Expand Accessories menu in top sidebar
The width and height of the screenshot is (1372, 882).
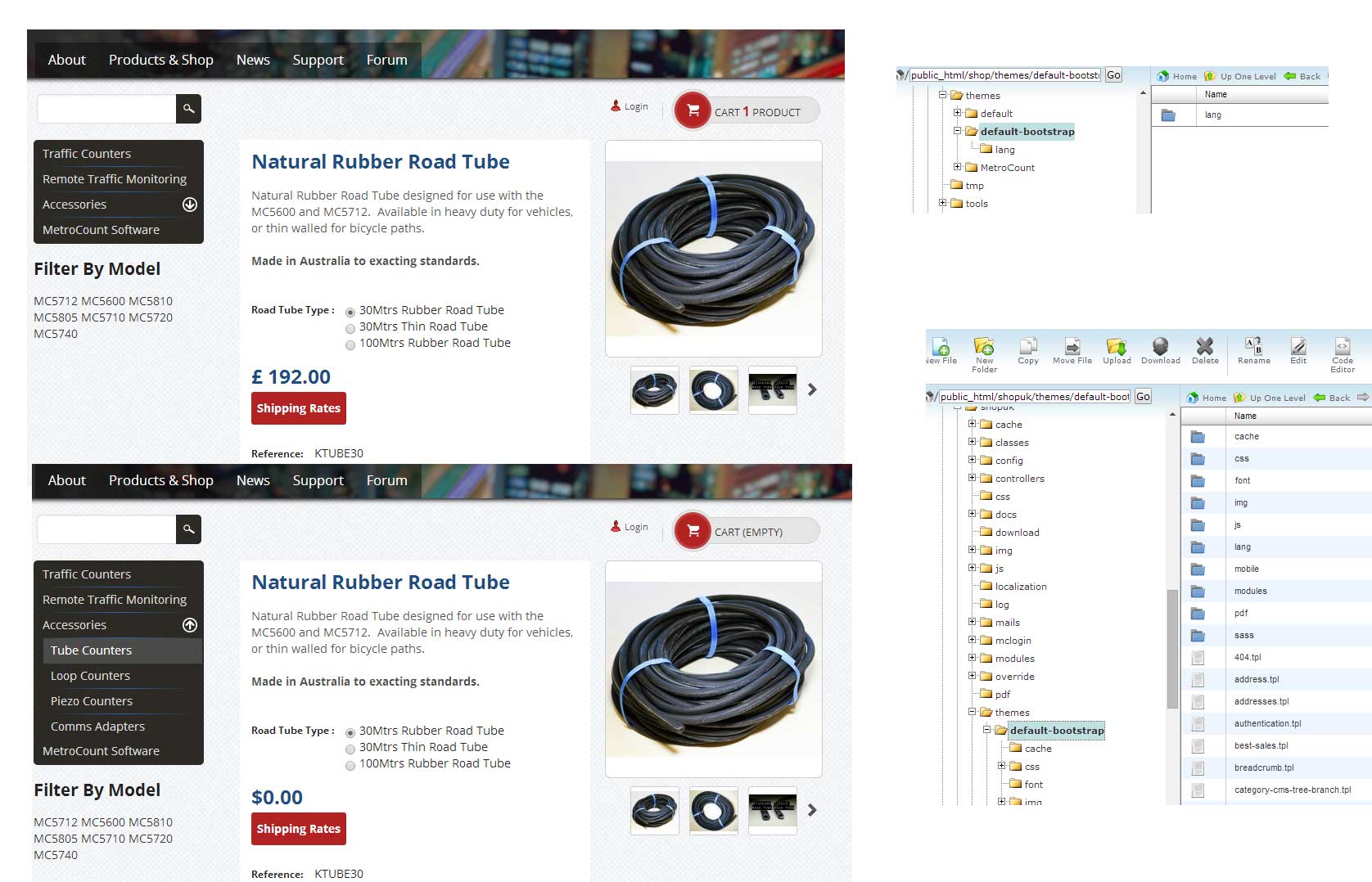pos(190,205)
